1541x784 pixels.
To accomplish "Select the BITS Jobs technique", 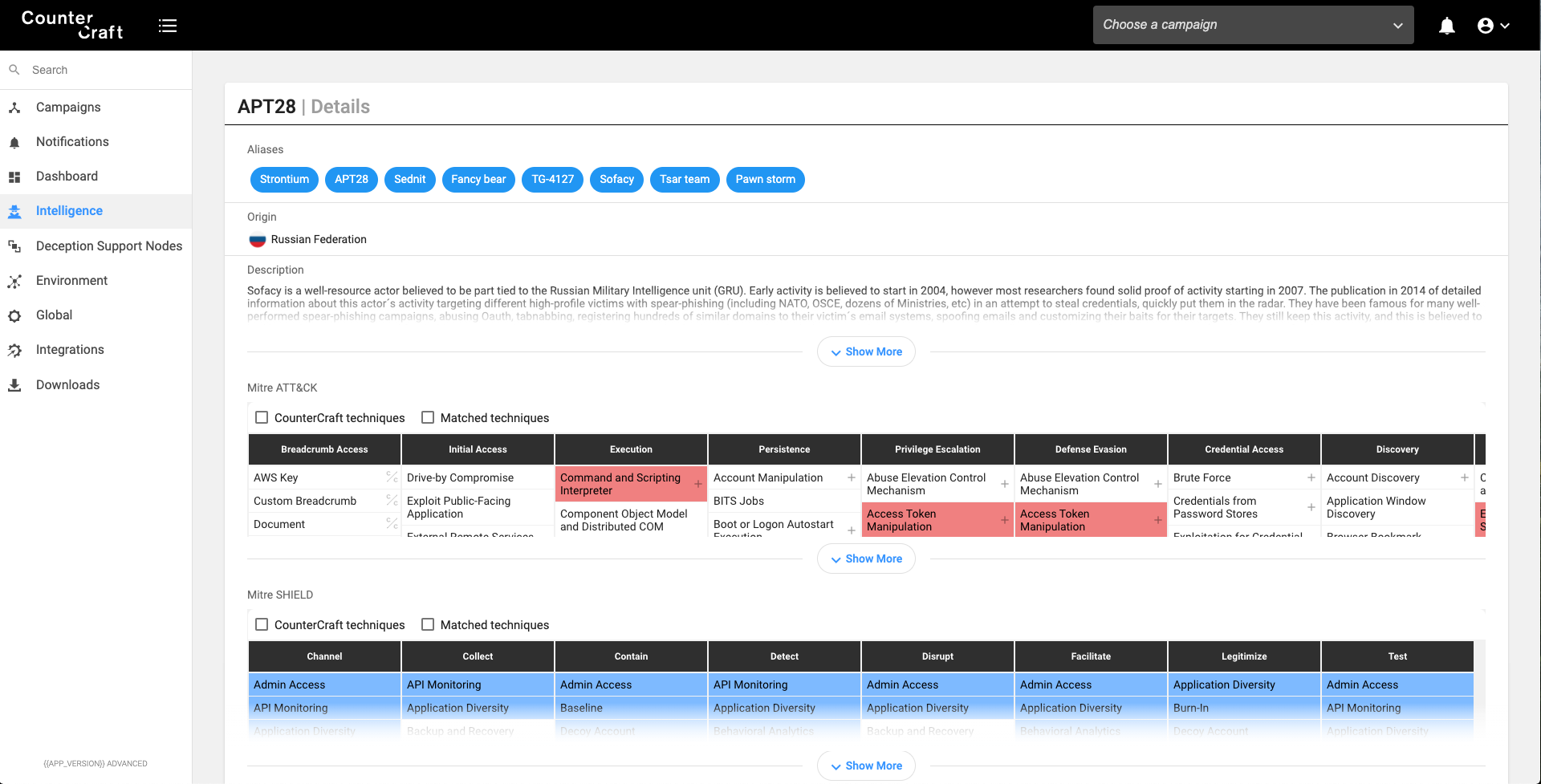I will [x=784, y=501].
